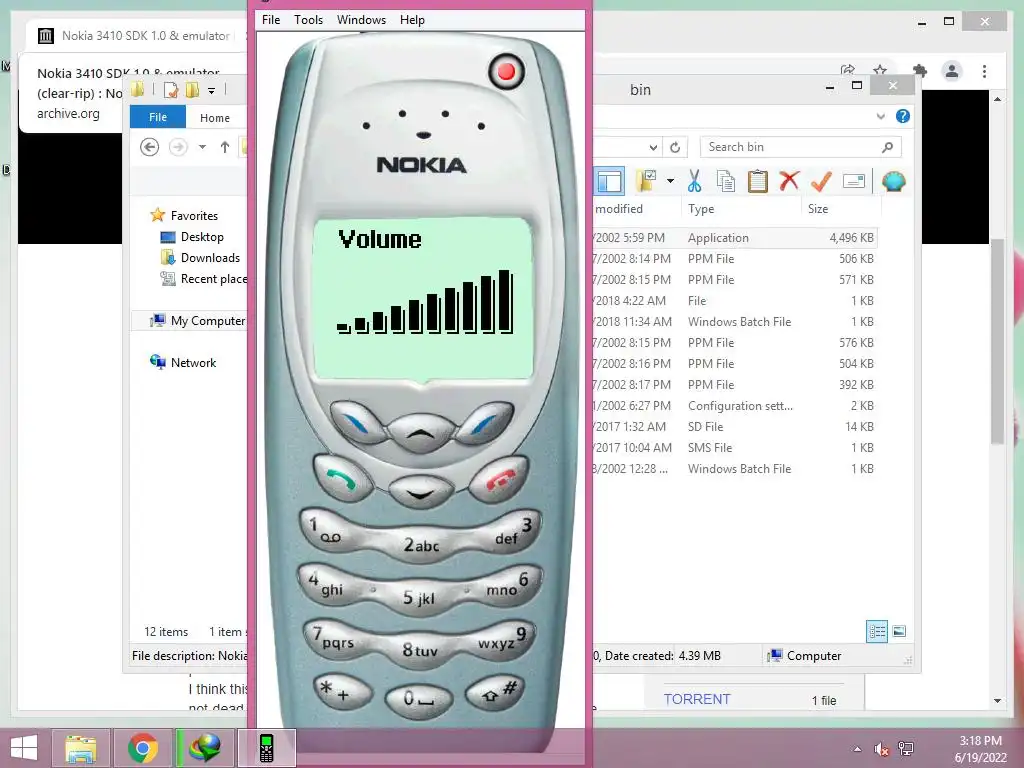Switch to the Home tab in Explorer
The width and height of the screenshot is (1024, 768).
(215, 118)
